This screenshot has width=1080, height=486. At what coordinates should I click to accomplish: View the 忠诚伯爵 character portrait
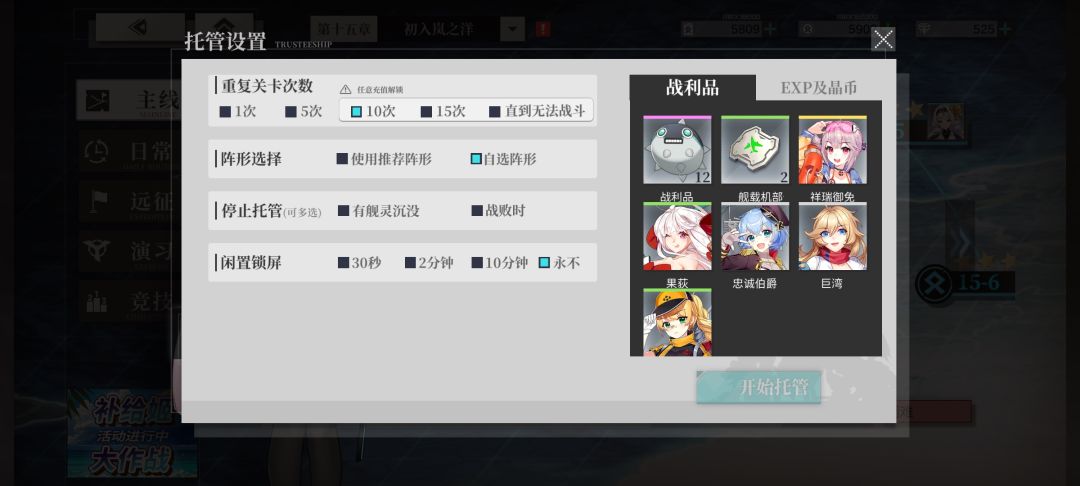coord(755,236)
